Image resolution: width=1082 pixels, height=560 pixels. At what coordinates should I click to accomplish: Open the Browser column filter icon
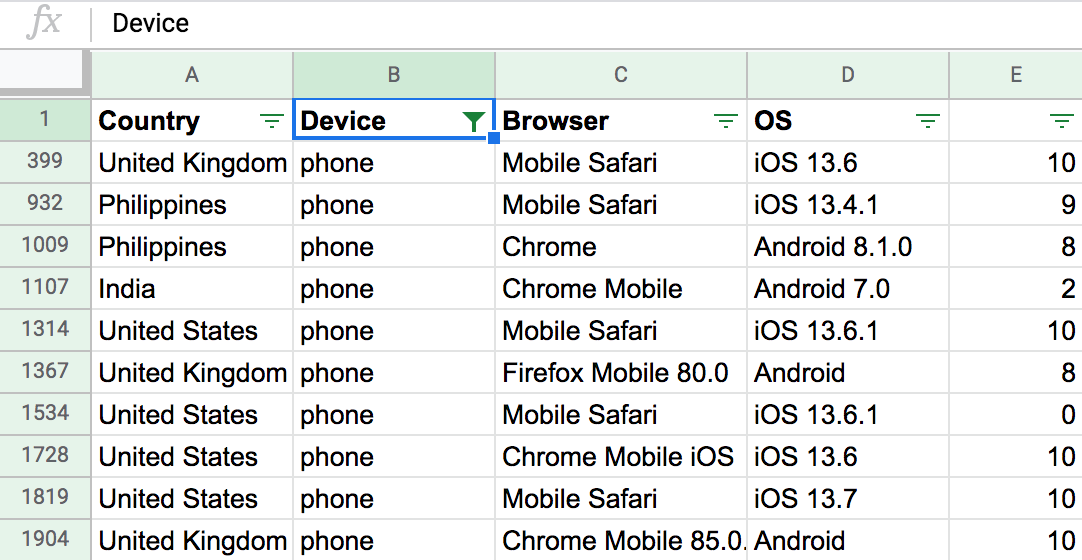(x=726, y=122)
